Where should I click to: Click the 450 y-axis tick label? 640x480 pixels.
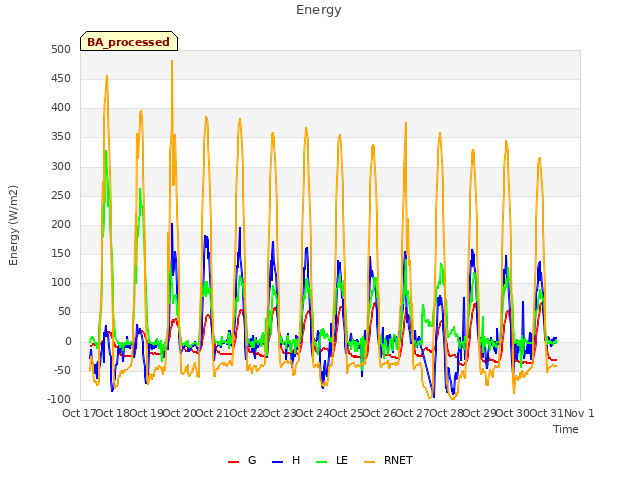click(x=61, y=78)
